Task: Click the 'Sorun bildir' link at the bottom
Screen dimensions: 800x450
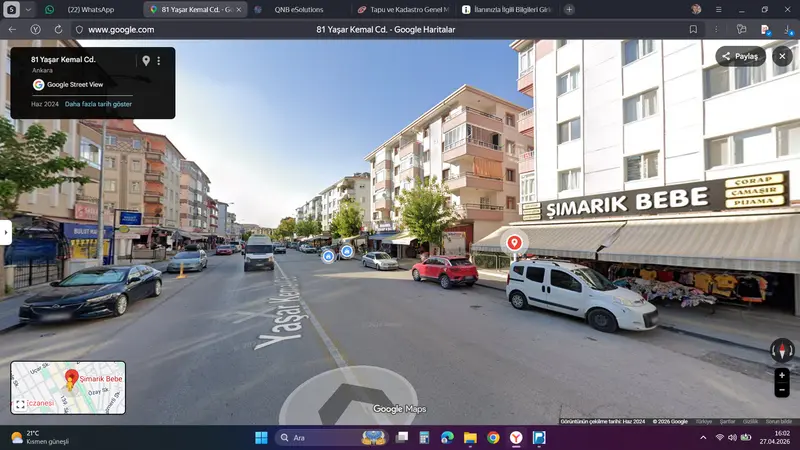Action: pyautogui.click(x=779, y=421)
